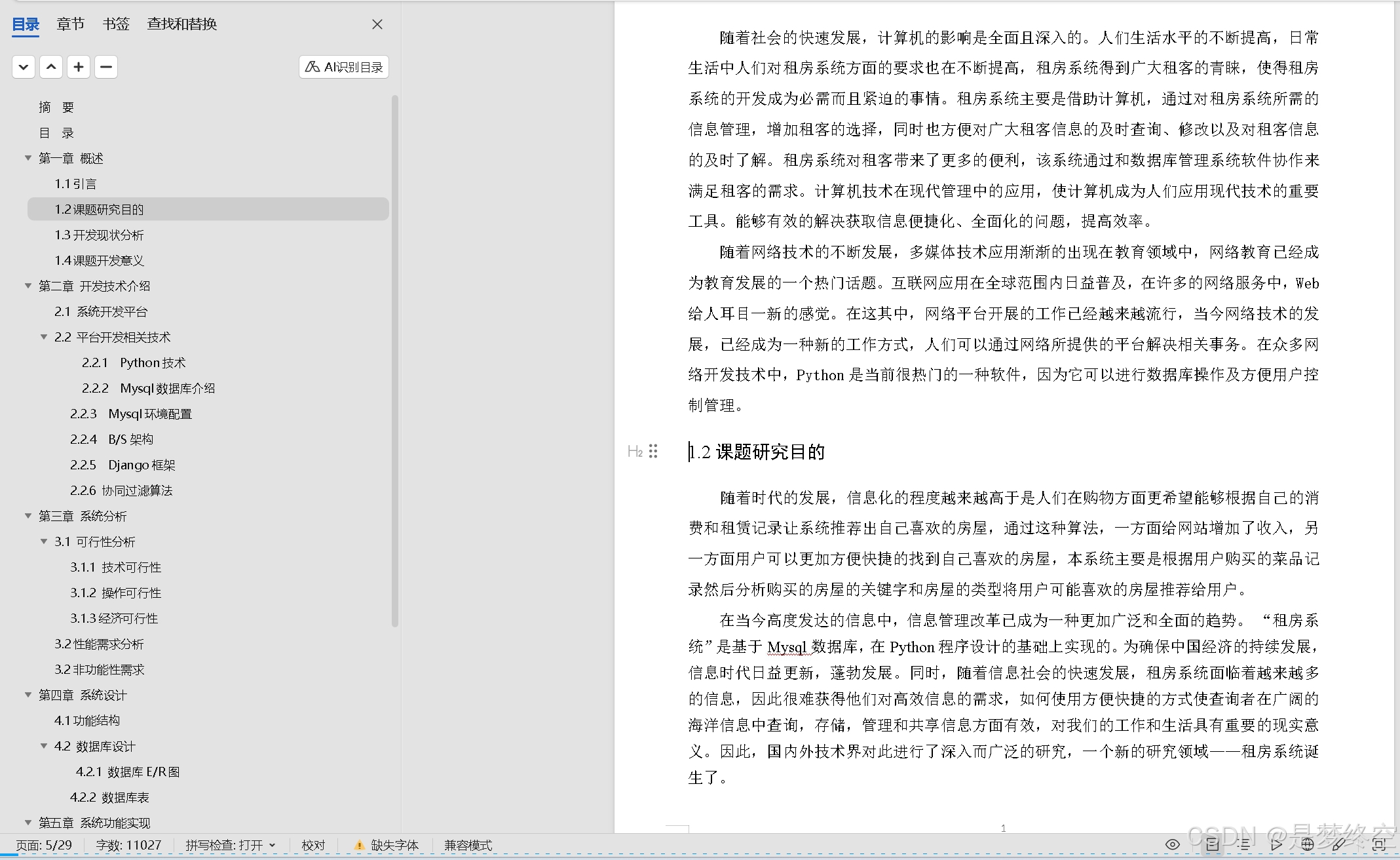The image size is (1400, 860).
Task: Click the web layout globe icon
Action: tap(1307, 844)
